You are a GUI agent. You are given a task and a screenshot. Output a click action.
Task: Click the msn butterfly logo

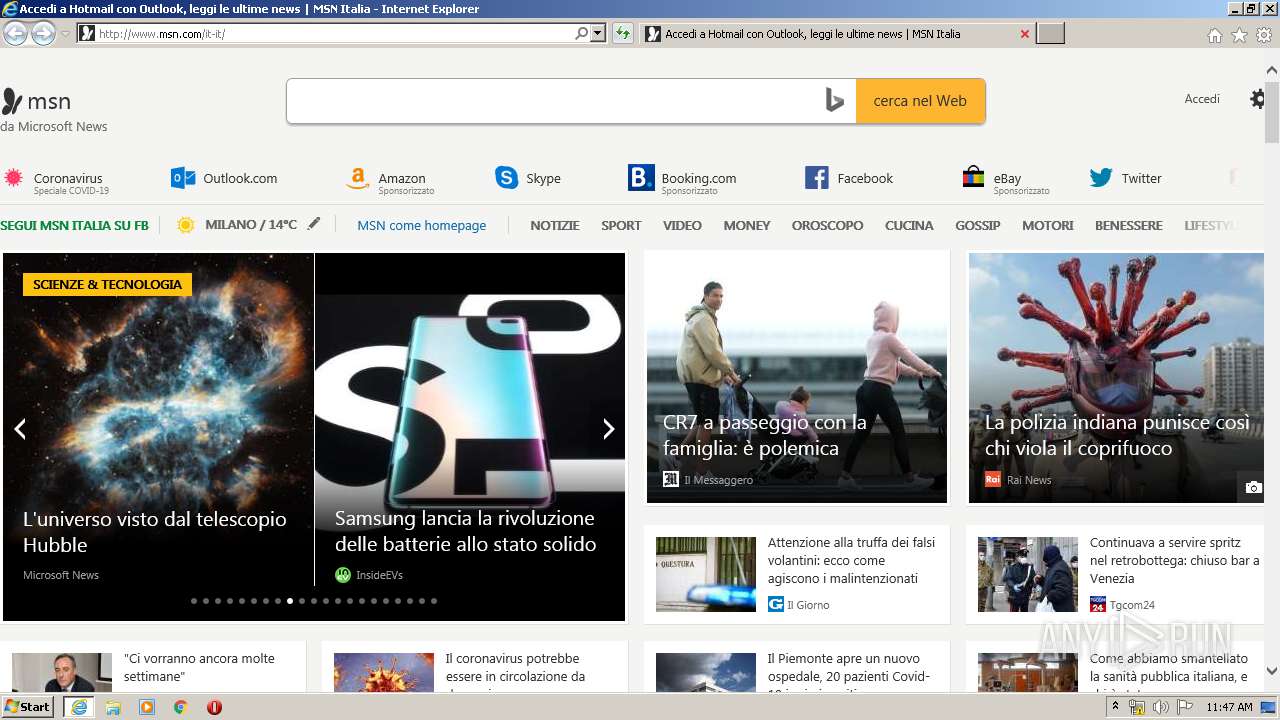pos(36,101)
